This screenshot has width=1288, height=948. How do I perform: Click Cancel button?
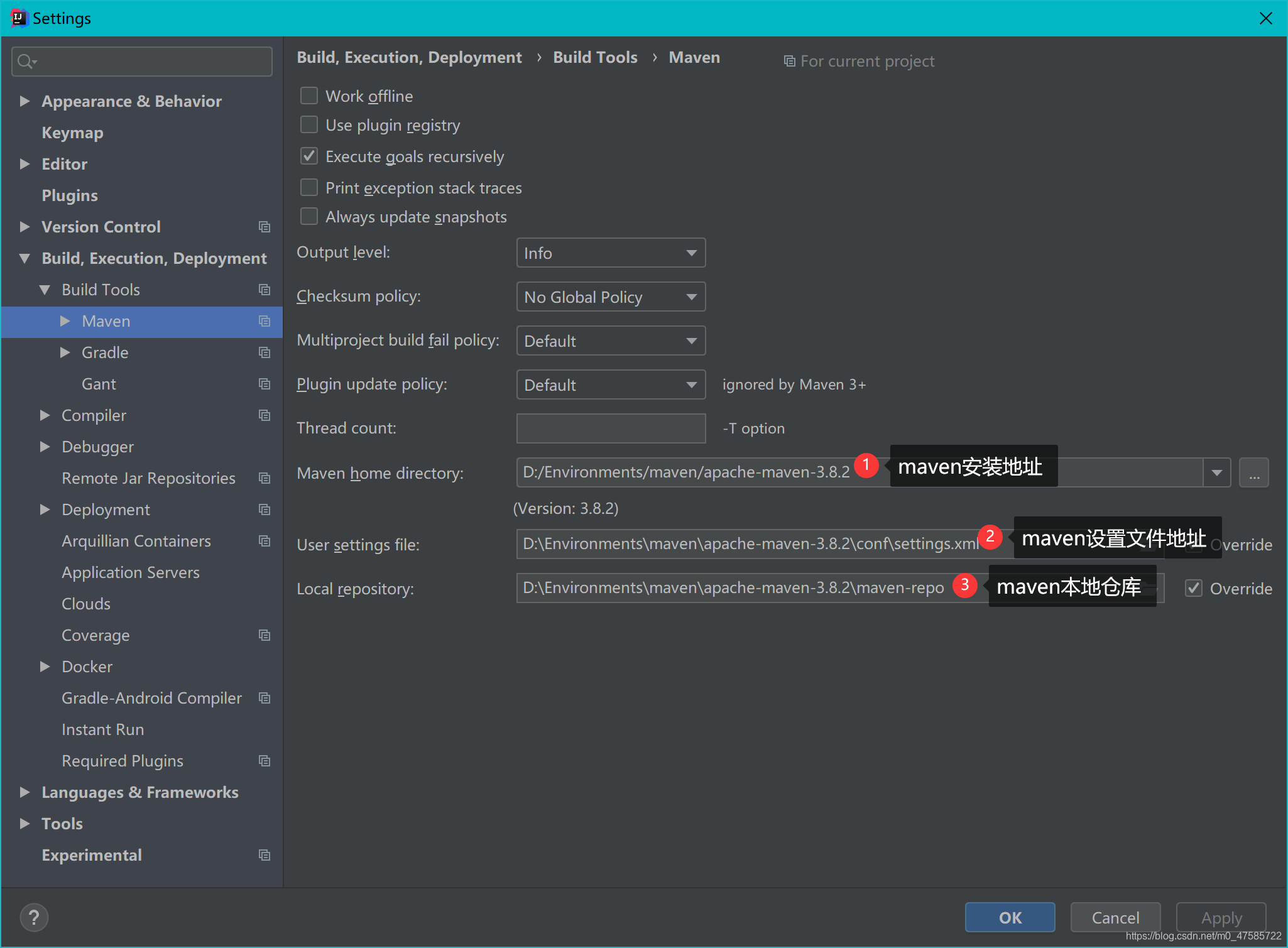(1115, 917)
